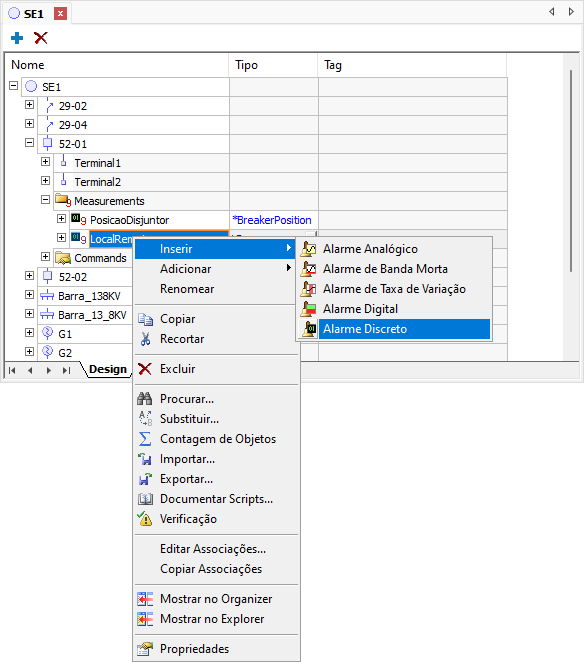584x662 pixels.
Task: Click the Verificação warning icon
Action: pos(145,519)
